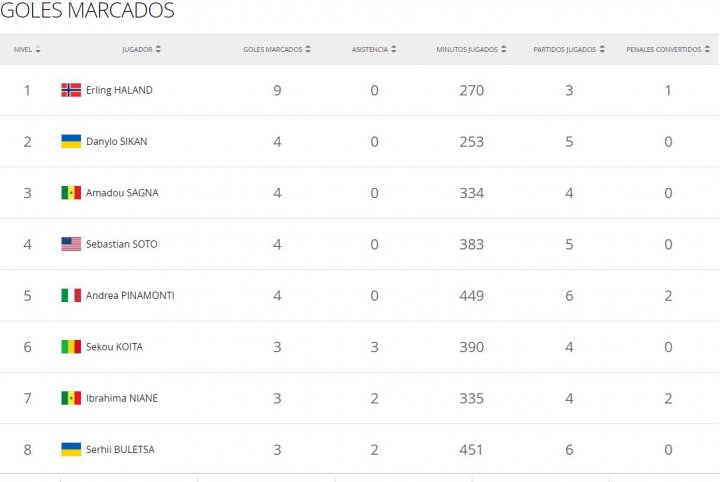
Task: Sort by Goles Marcados column arrows
Action: pyautogui.click(x=308, y=49)
